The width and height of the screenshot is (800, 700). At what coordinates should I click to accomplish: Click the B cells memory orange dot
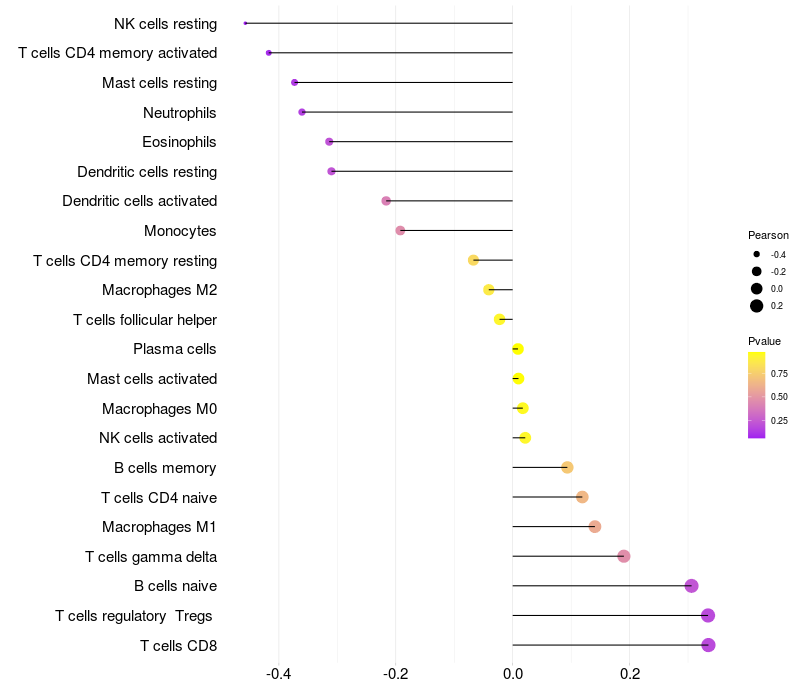[567, 467]
